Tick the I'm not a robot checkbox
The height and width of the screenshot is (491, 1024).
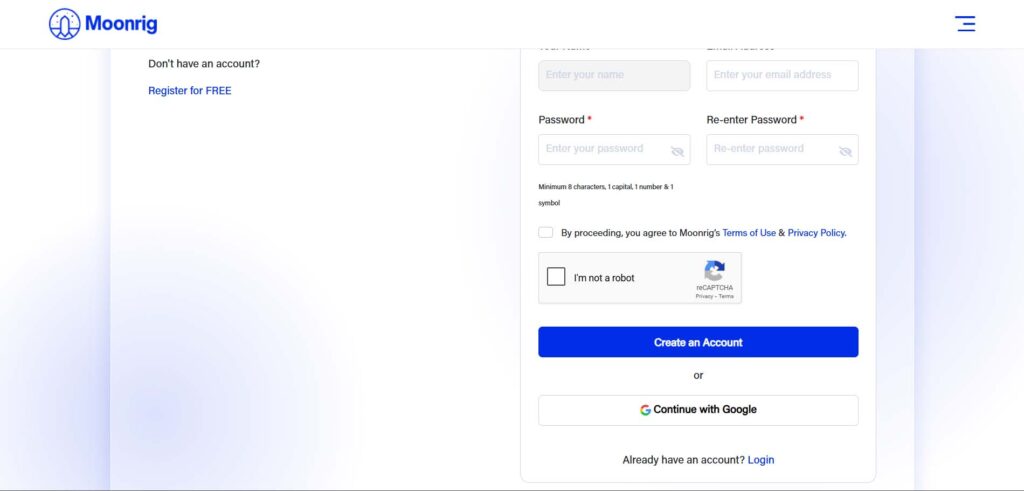tap(556, 277)
